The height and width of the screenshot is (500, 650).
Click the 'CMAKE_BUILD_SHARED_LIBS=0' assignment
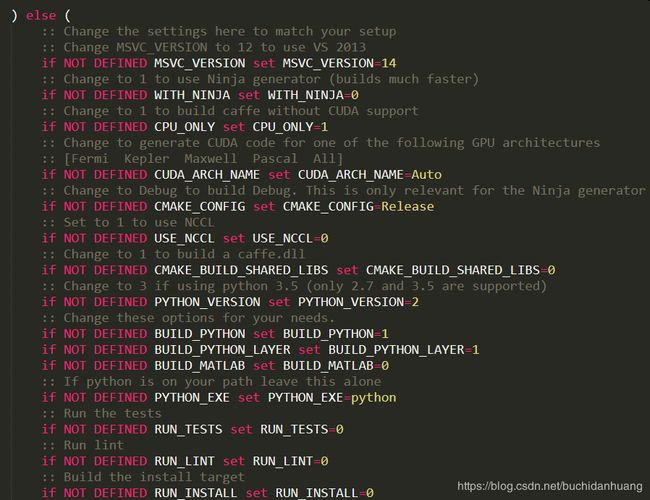pos(460,270)
